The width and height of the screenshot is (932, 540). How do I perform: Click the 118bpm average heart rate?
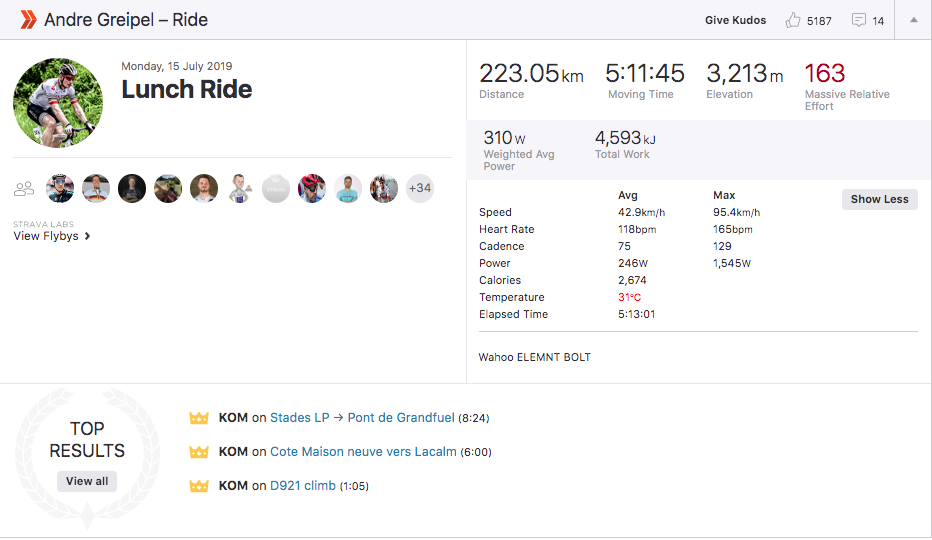pyautogui.click(x=637, y=230)
